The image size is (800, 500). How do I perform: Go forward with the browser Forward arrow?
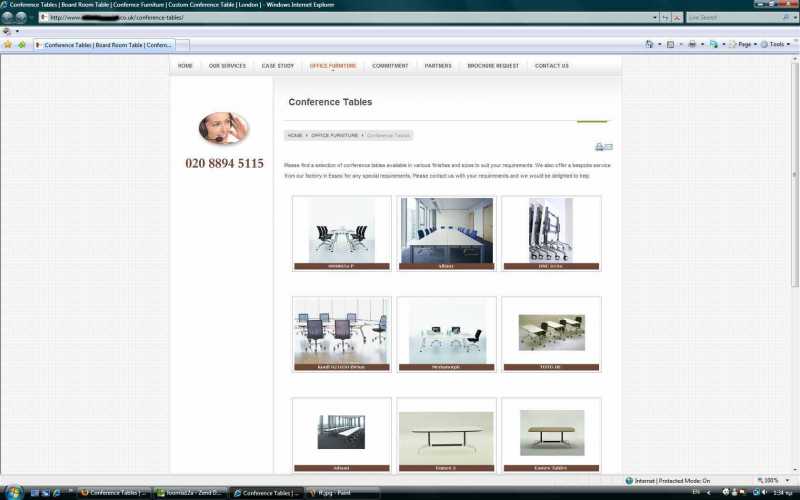click(21, 17)
